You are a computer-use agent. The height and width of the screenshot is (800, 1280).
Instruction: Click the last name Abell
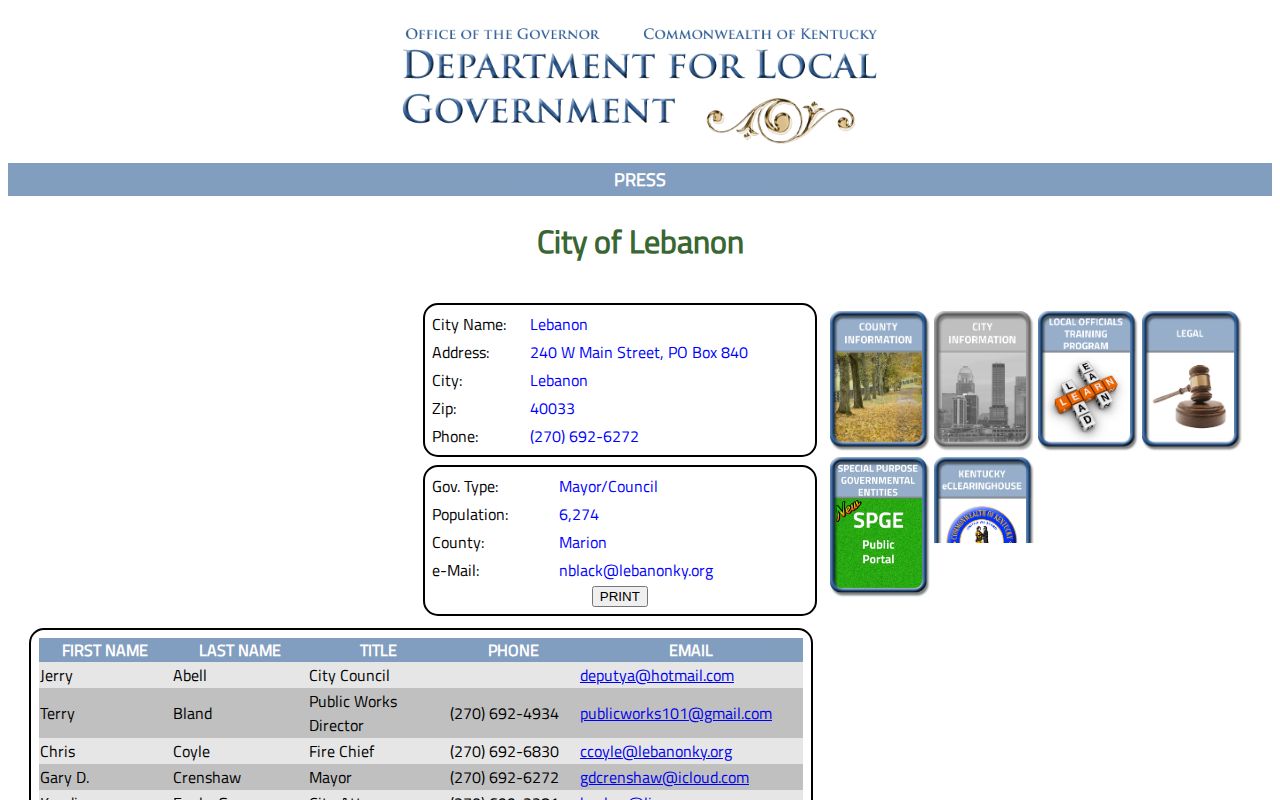(190, 676)
